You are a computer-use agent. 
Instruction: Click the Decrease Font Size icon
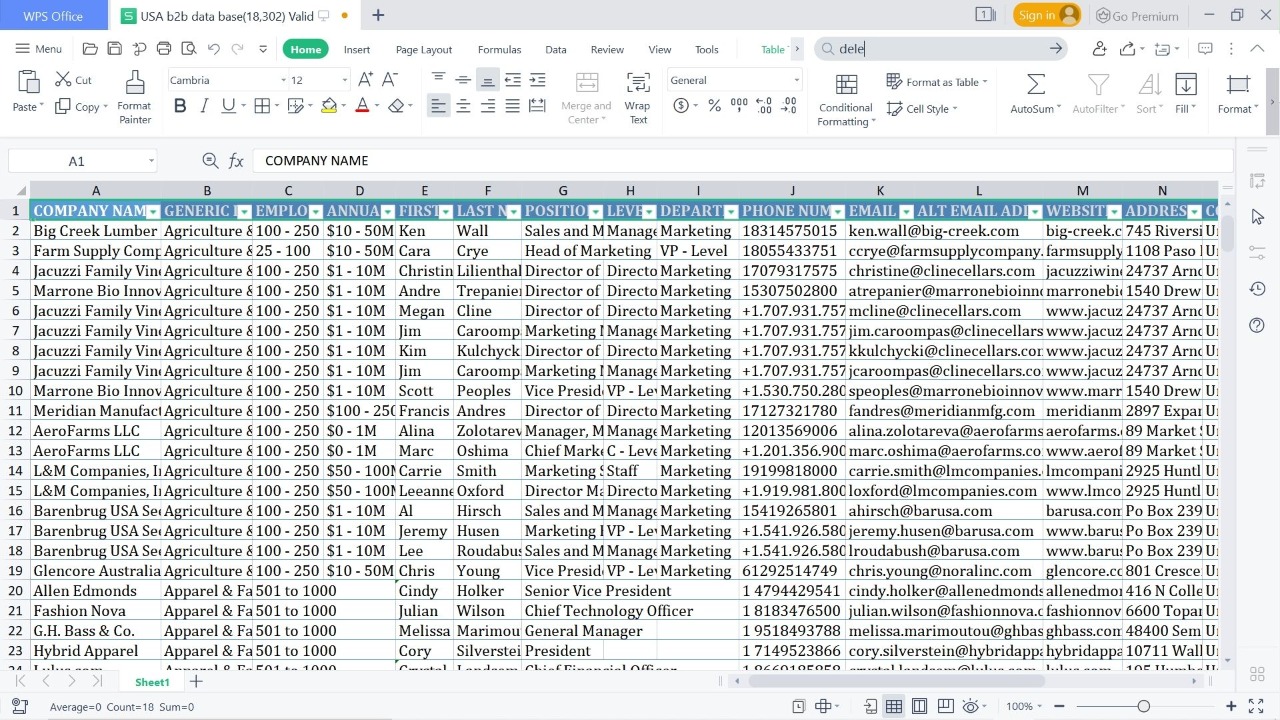390,80
